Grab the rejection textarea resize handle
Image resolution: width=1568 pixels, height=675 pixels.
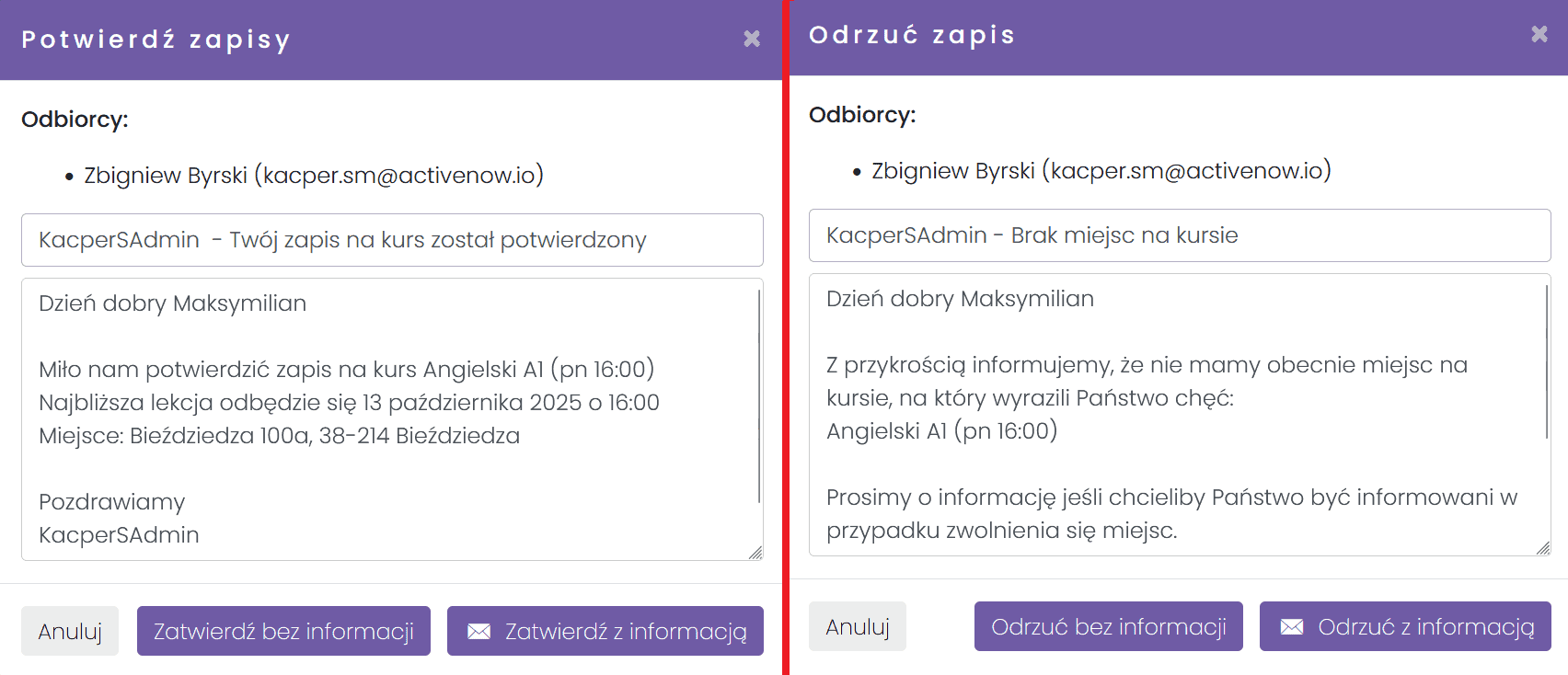(x=1543, y=548)
